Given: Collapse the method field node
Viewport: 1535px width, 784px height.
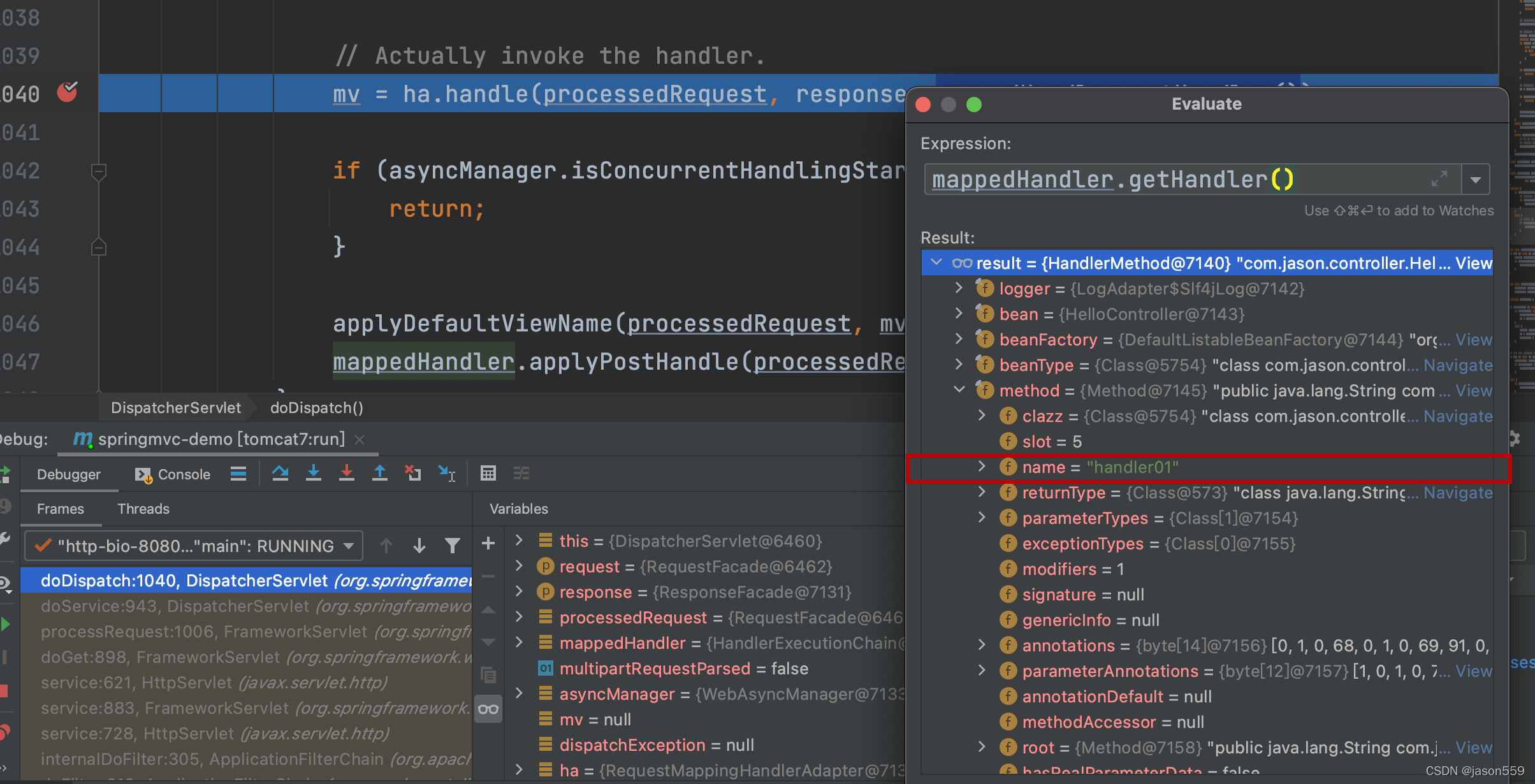Looking at the screenshot, I should pos(959,390).
